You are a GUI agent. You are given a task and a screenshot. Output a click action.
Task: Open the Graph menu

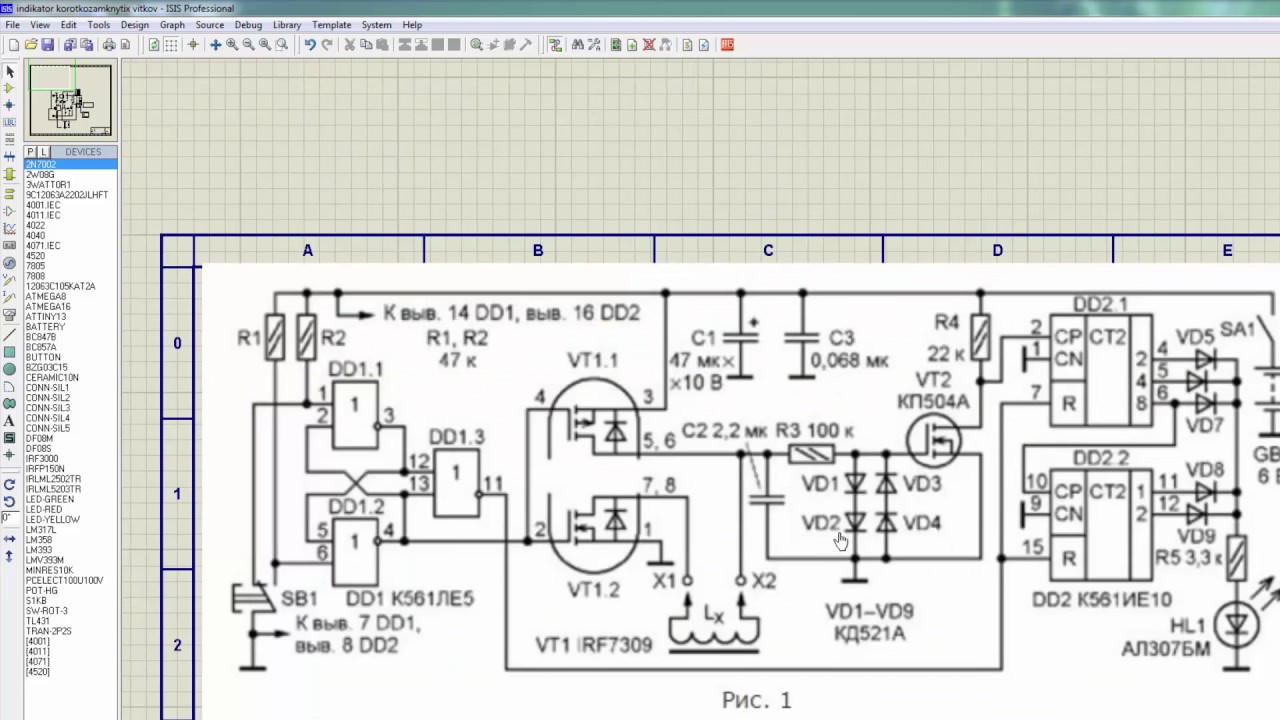pyautogui.click(x=172, y=25)
